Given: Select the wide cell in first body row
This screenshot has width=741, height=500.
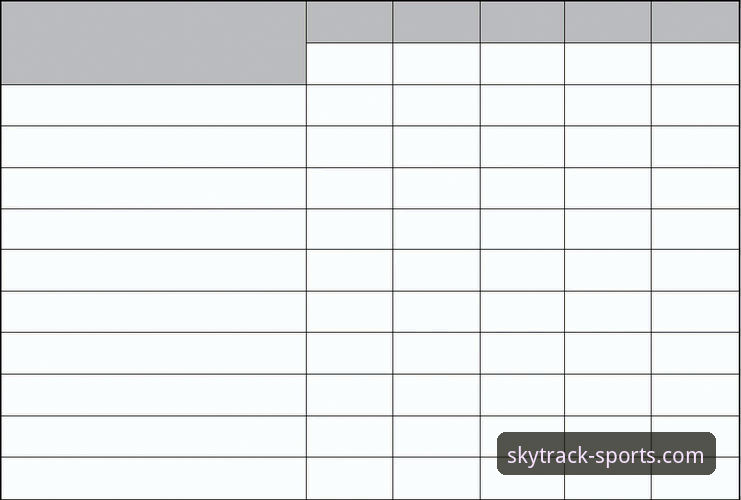Looking at the screenshot, I should coord(154,105).
